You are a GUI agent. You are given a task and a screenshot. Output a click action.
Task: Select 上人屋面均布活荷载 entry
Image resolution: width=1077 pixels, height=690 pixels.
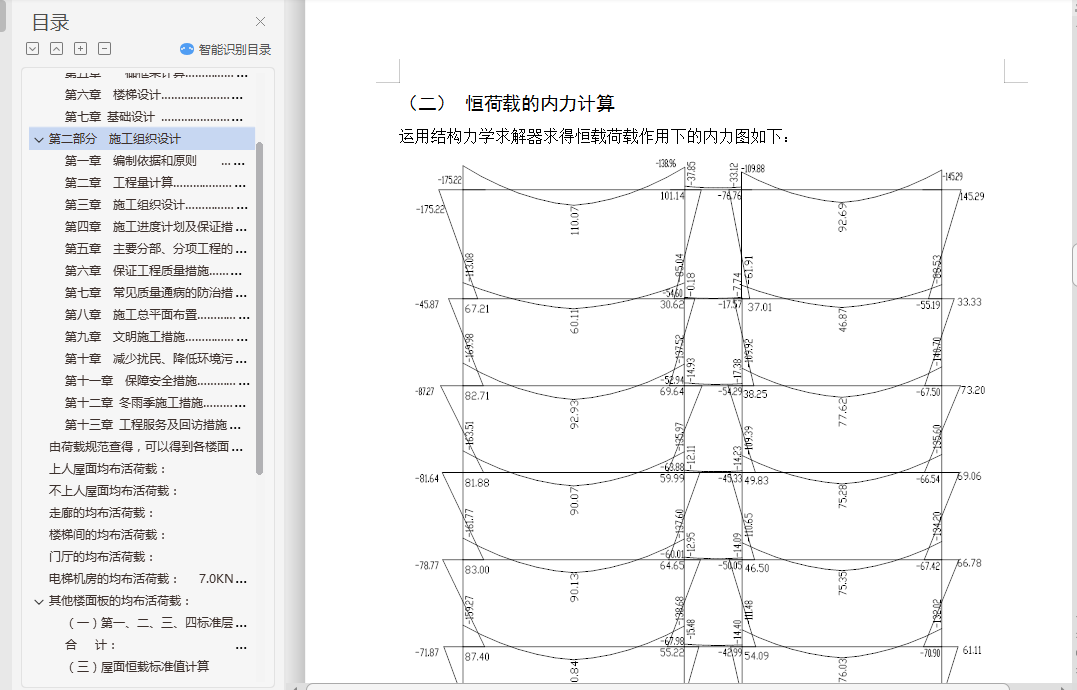pos(107,469)
